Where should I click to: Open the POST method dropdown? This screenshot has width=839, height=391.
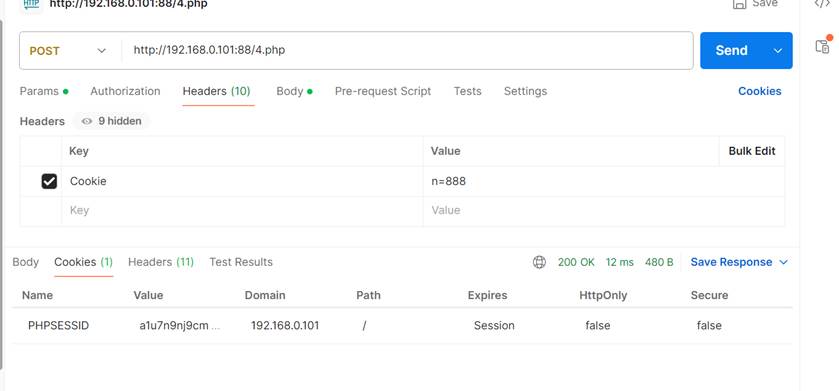[68, 51]
